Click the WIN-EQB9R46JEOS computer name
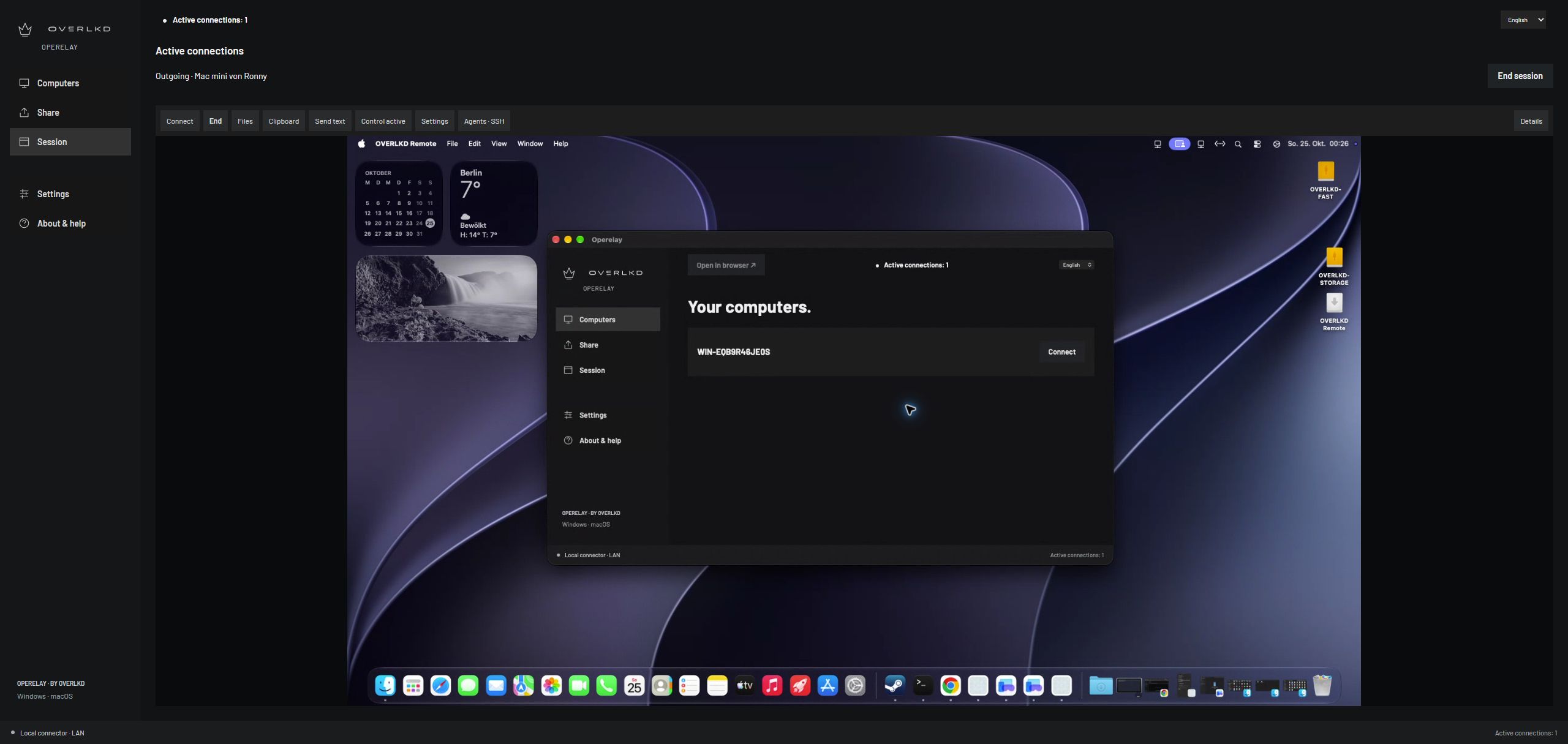Image resolution: width=1568 pixels, height=744 pixels. [x=733, y=352]
